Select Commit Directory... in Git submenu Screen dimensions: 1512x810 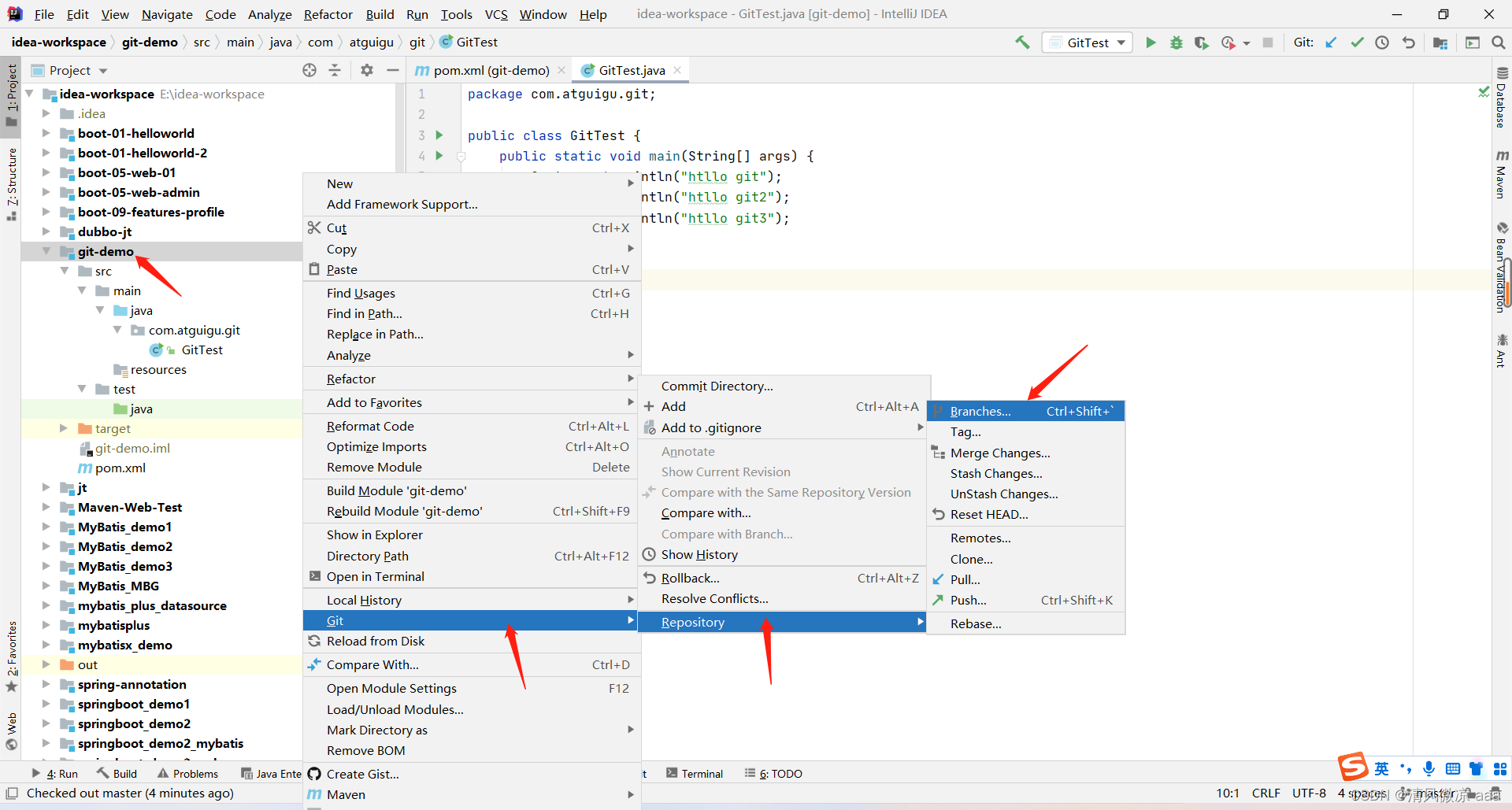click(782, 386)
